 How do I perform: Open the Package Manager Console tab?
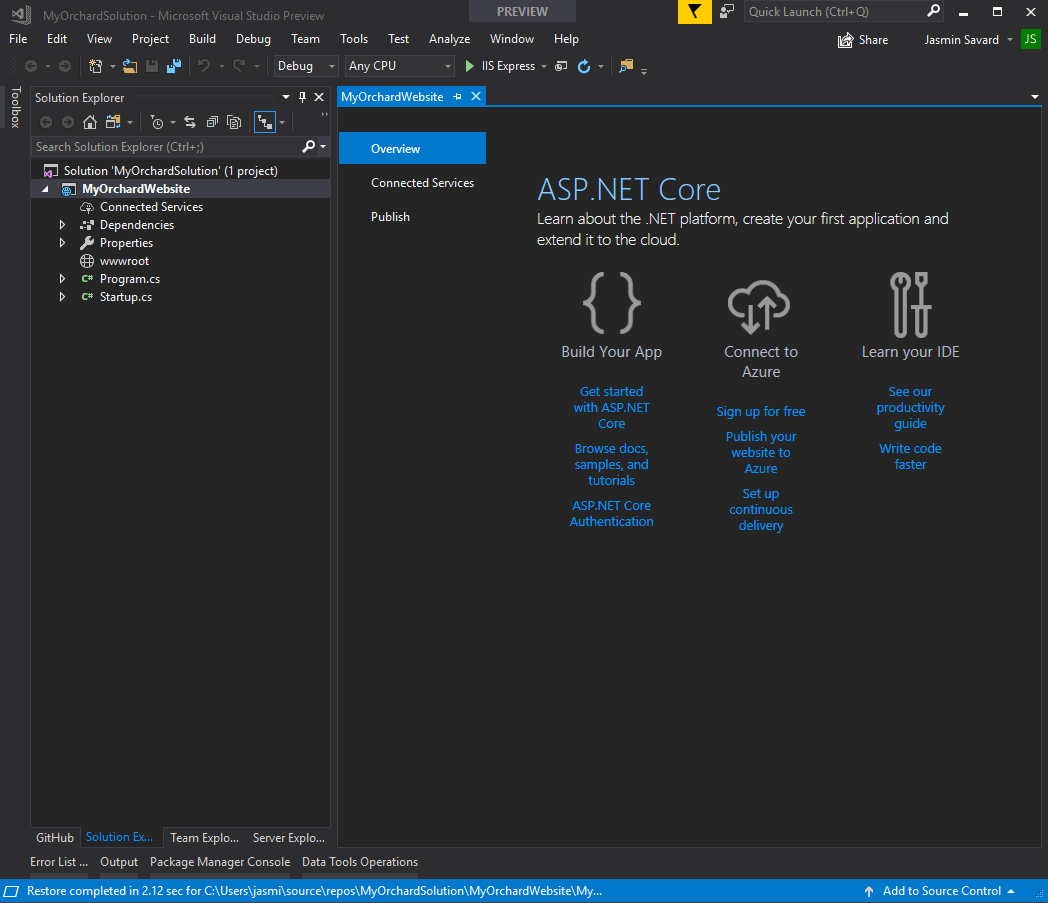[220, 862]
